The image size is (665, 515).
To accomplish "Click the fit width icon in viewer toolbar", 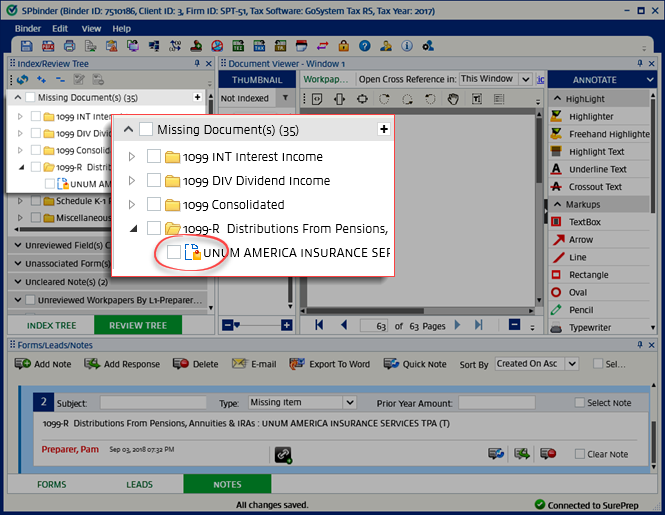I will click(339, 99).
